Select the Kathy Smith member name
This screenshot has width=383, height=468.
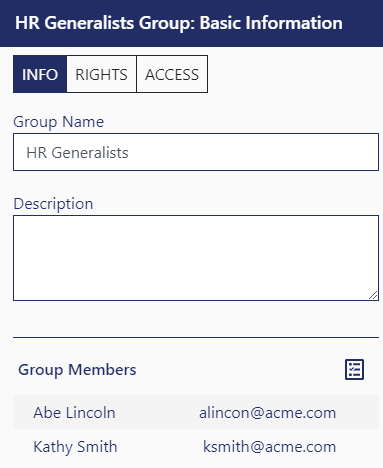pyautogui.click(x=75, y=447)
